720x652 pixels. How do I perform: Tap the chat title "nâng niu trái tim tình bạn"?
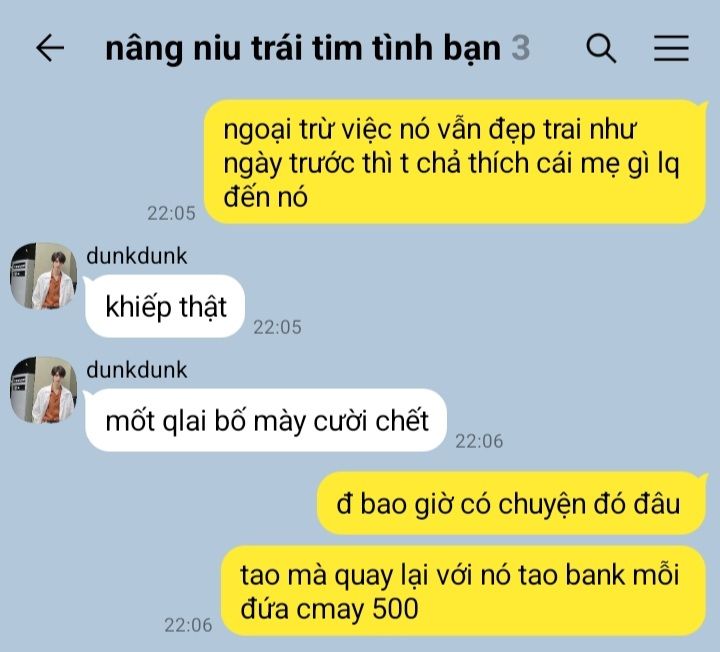(303, 49)
